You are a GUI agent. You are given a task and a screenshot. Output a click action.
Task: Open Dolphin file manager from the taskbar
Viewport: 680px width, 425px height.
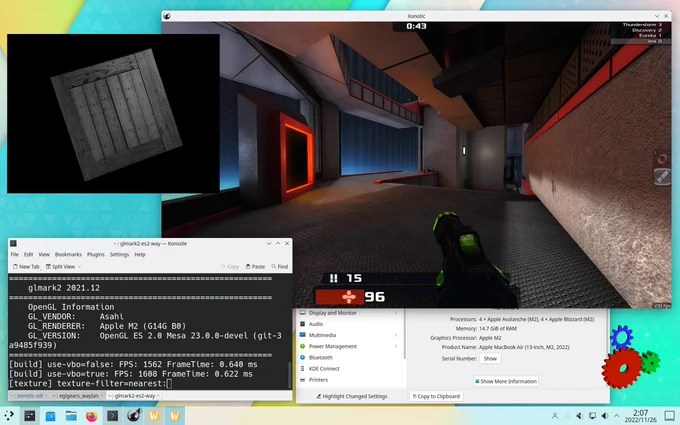coord(71,416)
